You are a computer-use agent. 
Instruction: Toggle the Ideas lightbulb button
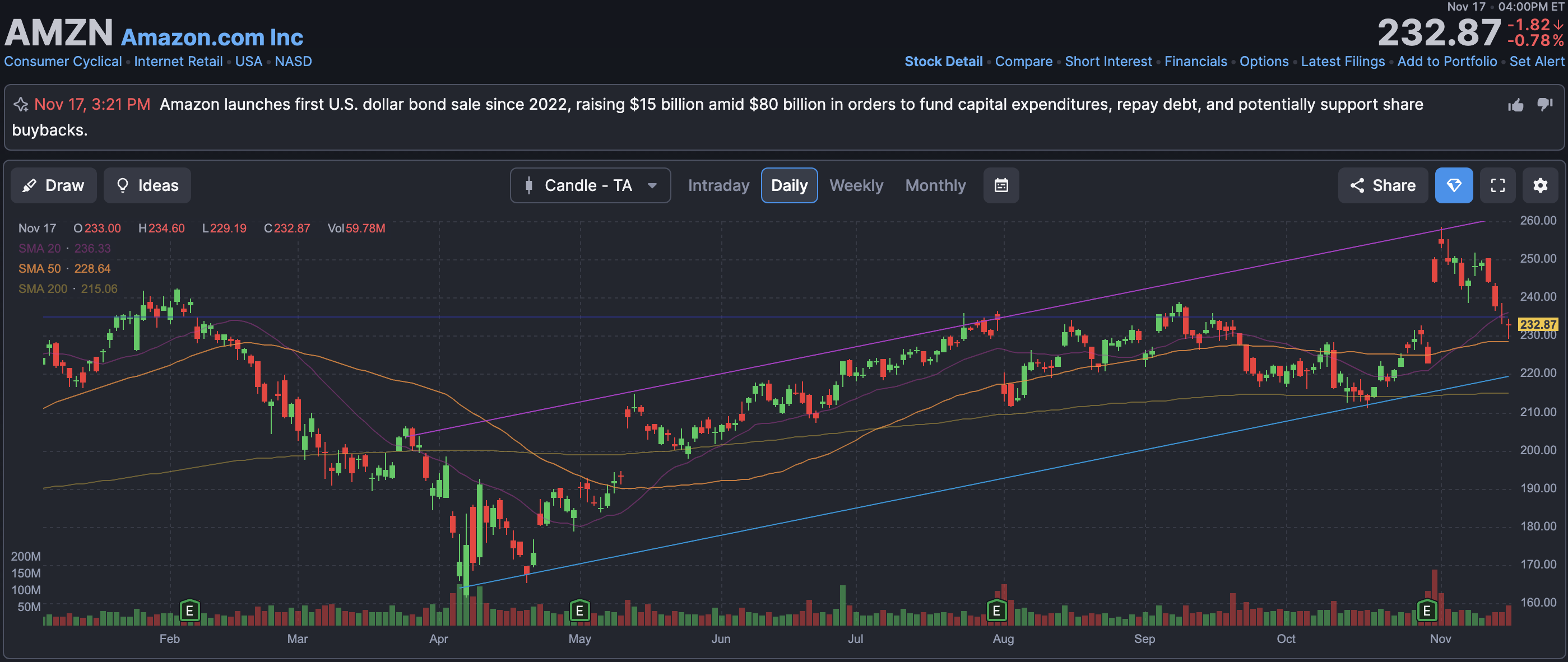pyautogui.click(x=147, y=185)
